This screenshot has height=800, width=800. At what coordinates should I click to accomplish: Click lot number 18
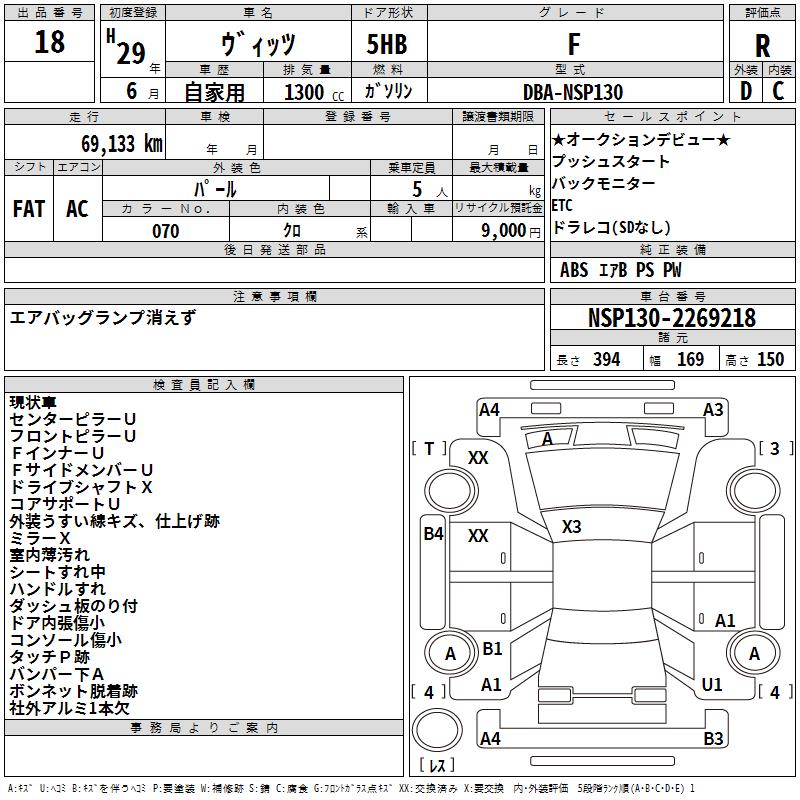pos(49,42)
